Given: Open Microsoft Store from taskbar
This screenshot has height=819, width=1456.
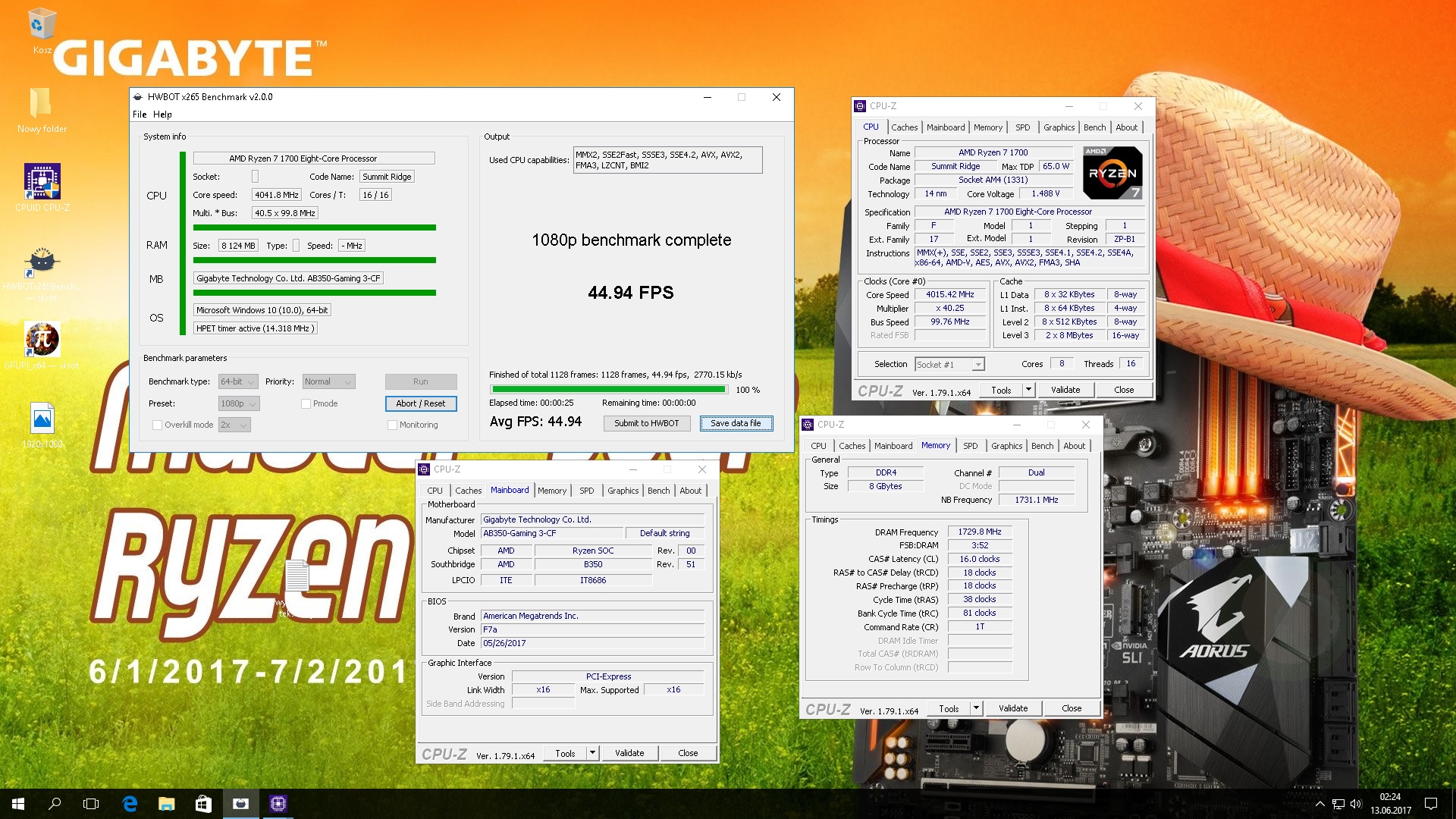Looking at the screenshot, I should (x=203, y=804).
